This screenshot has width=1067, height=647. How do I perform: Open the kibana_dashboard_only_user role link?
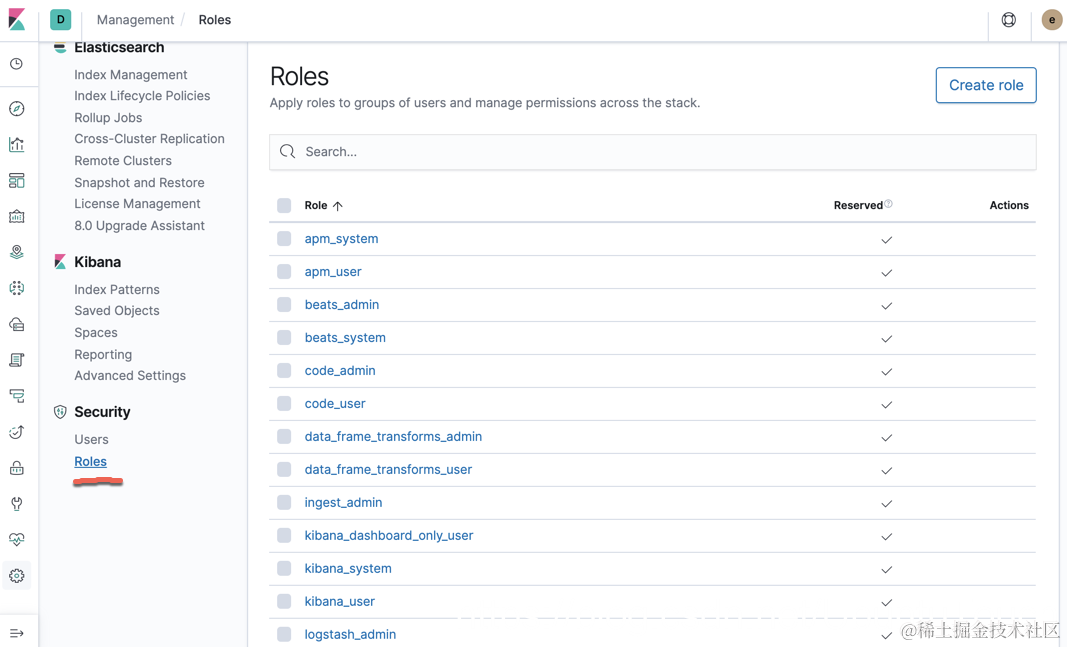(x=389, y=536)
